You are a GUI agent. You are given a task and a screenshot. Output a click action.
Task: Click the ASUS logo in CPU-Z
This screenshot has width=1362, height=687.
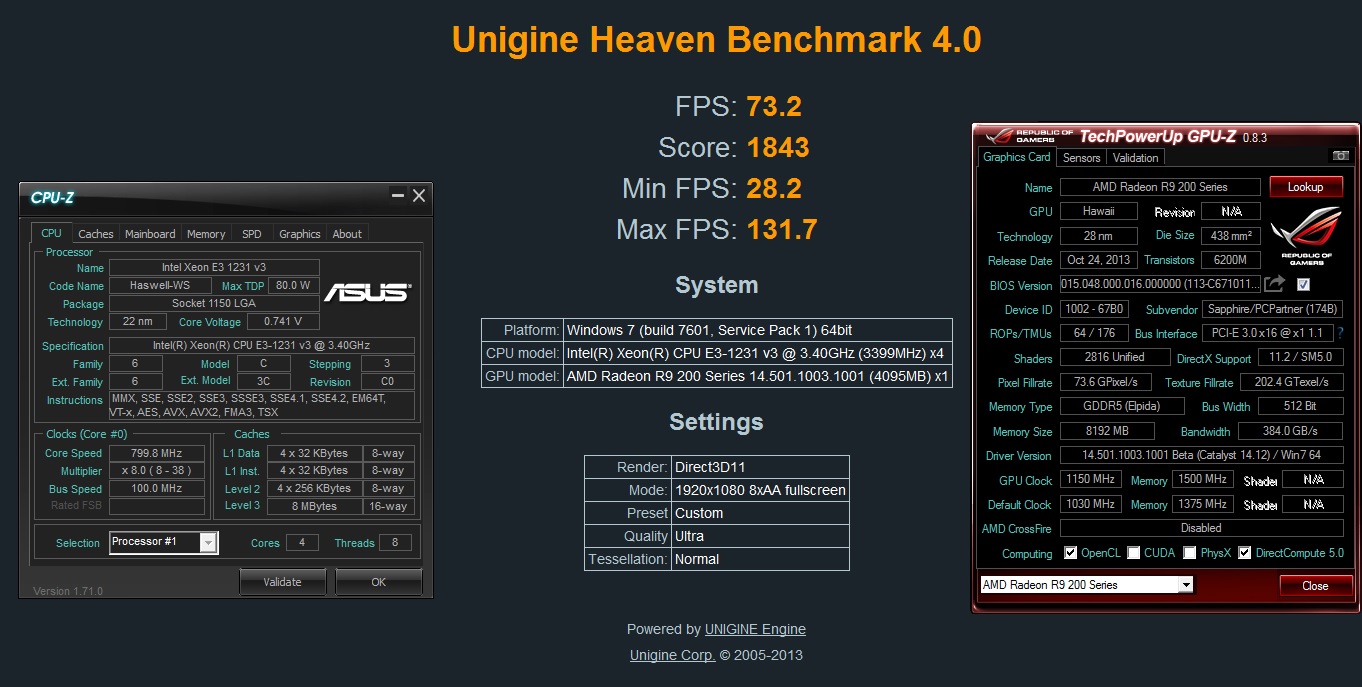tap(366, 292)
